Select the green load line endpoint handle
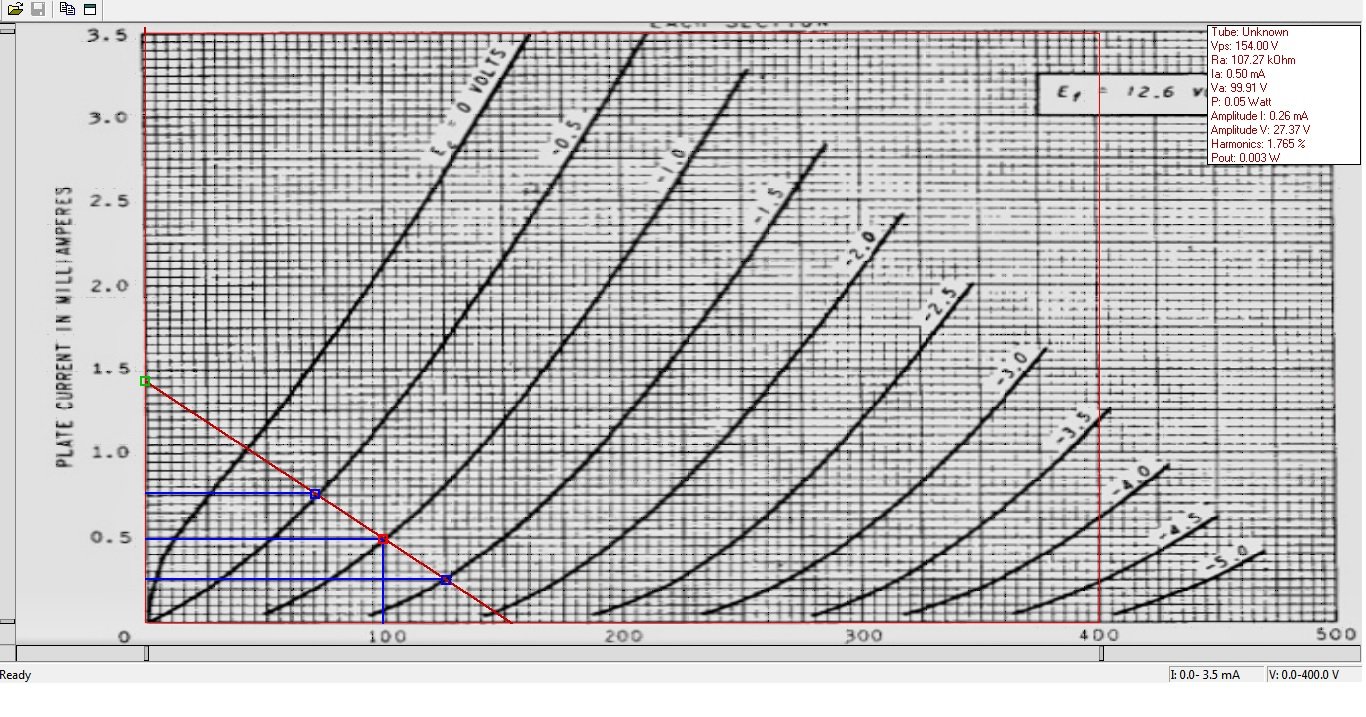This screenshot has width=1366, height=717. click(146, 381)
